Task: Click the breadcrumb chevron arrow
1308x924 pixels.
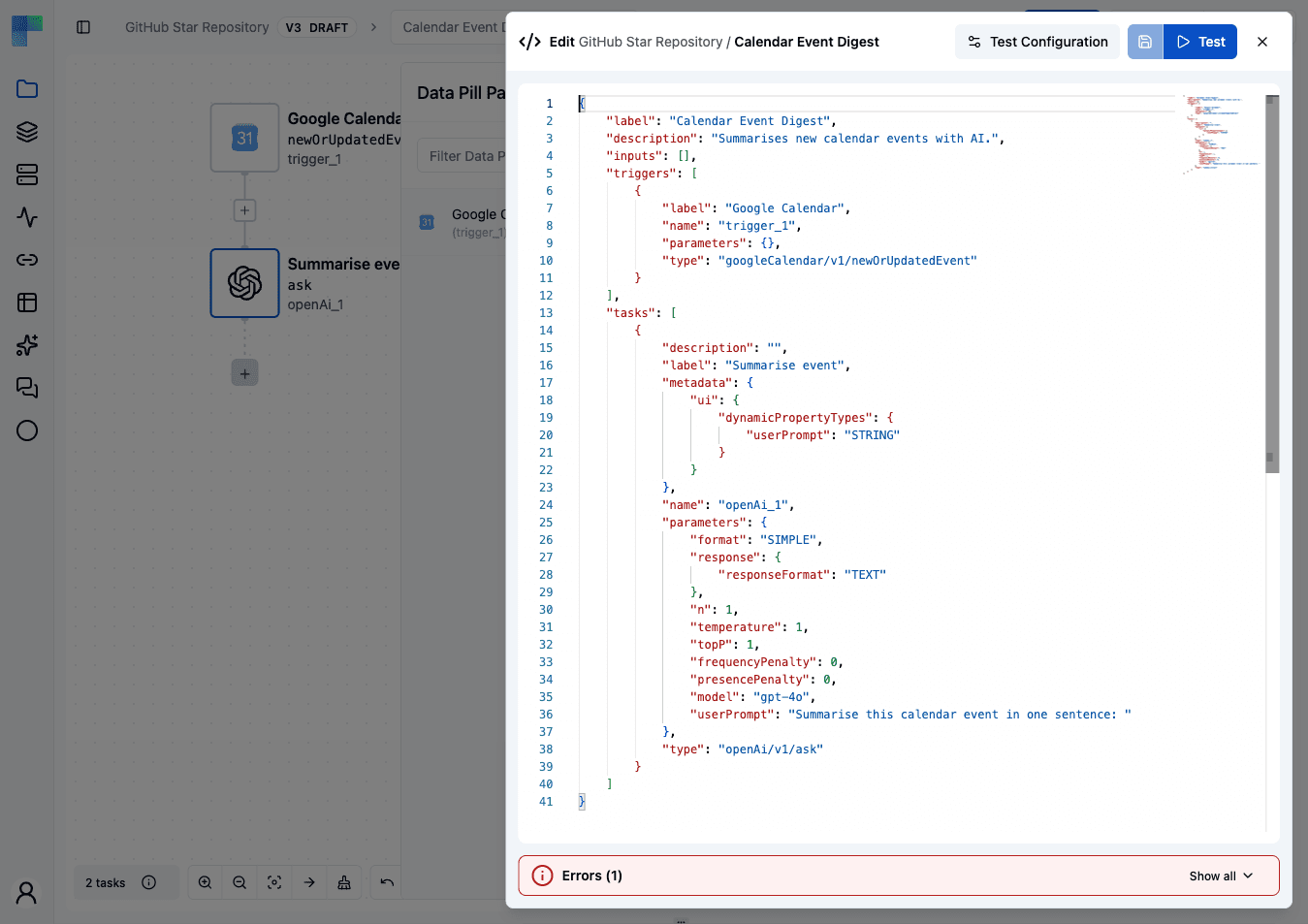Action: [x=373, y=27]
